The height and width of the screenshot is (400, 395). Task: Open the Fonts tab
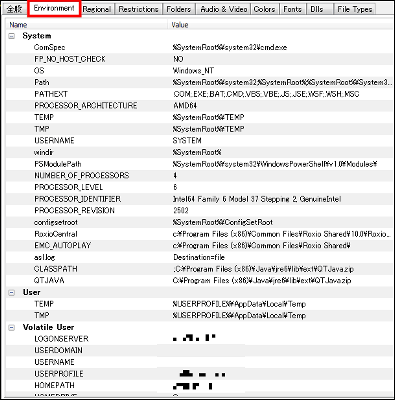pos(292,9)
